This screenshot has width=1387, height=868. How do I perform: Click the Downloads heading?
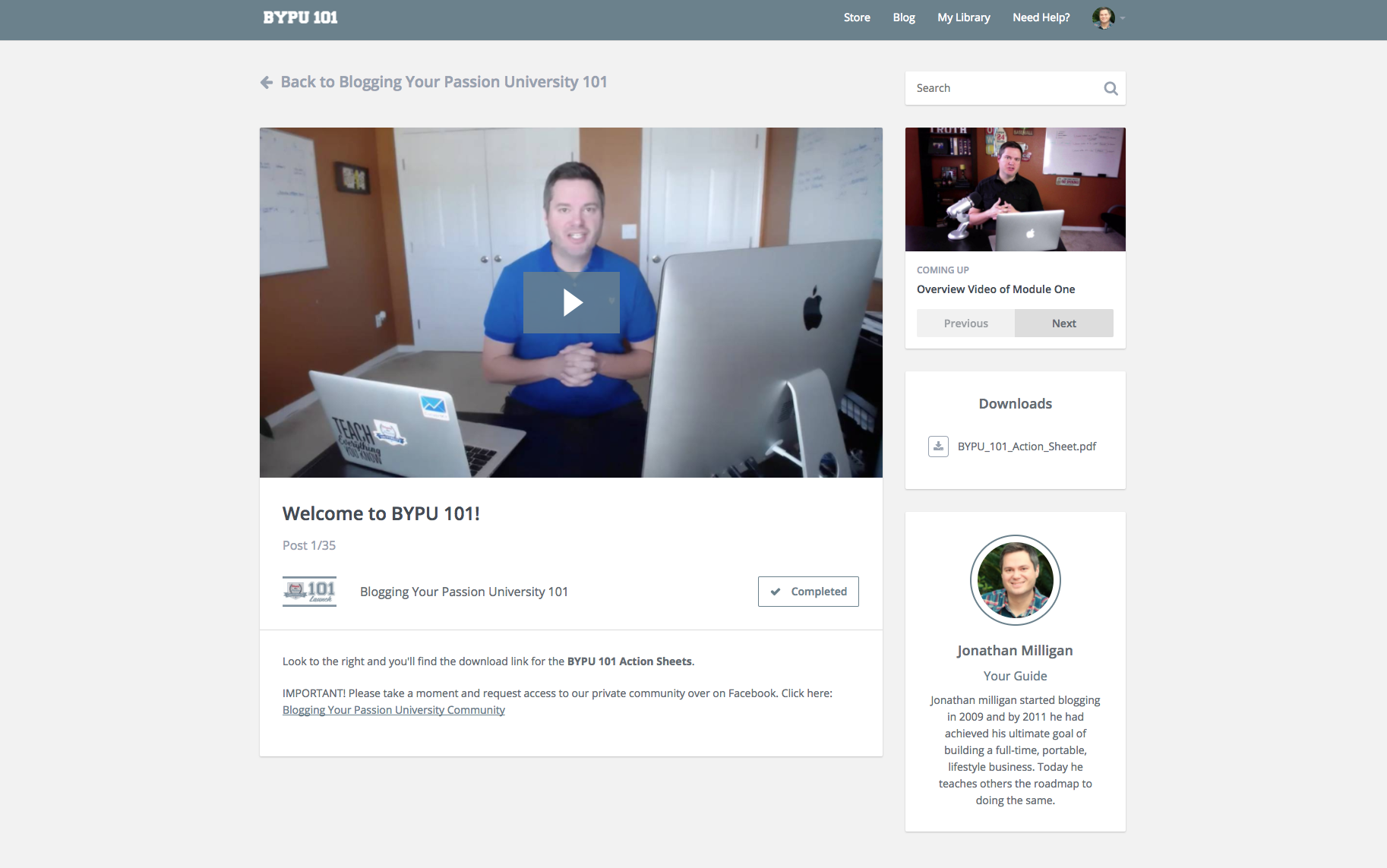click(x=1015, y=404)
